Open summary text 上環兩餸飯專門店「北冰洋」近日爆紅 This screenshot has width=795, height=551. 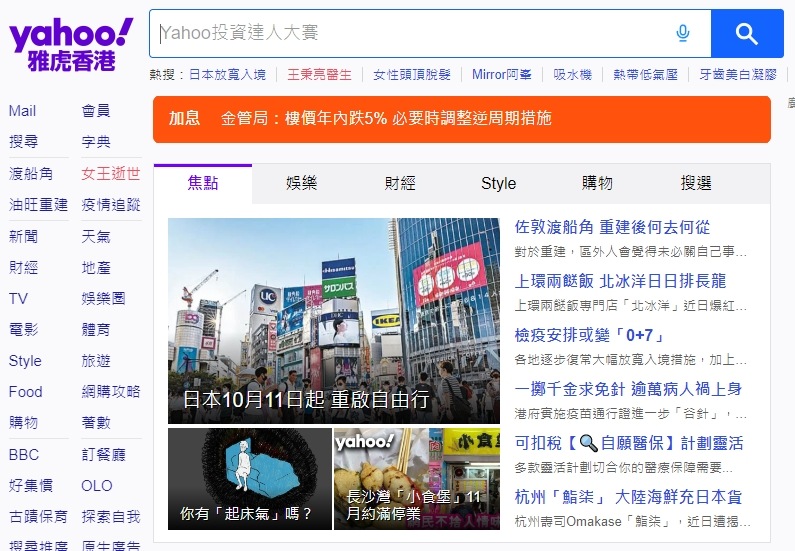coord(631,306)
